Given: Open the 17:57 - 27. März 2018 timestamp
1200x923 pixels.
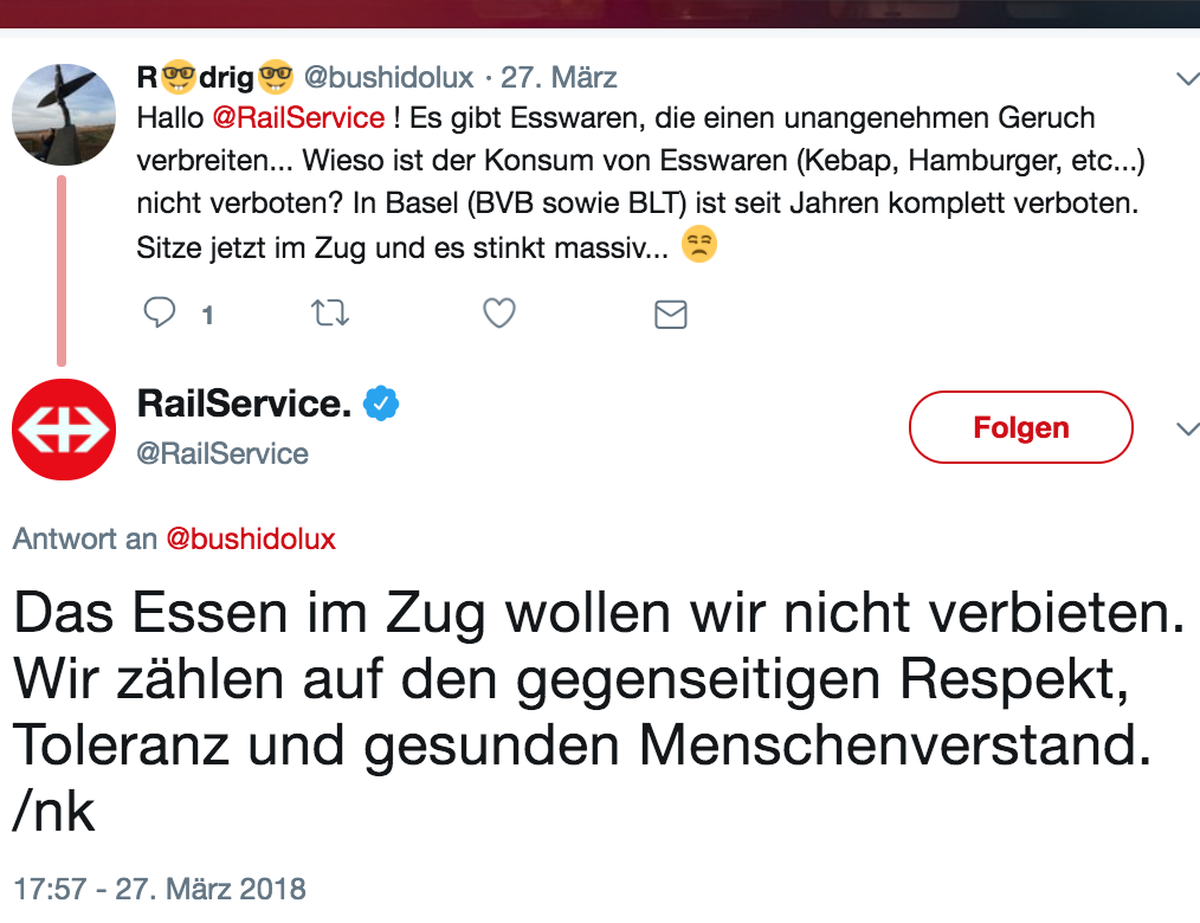Looking at the screenshot, I should [160, 888].
